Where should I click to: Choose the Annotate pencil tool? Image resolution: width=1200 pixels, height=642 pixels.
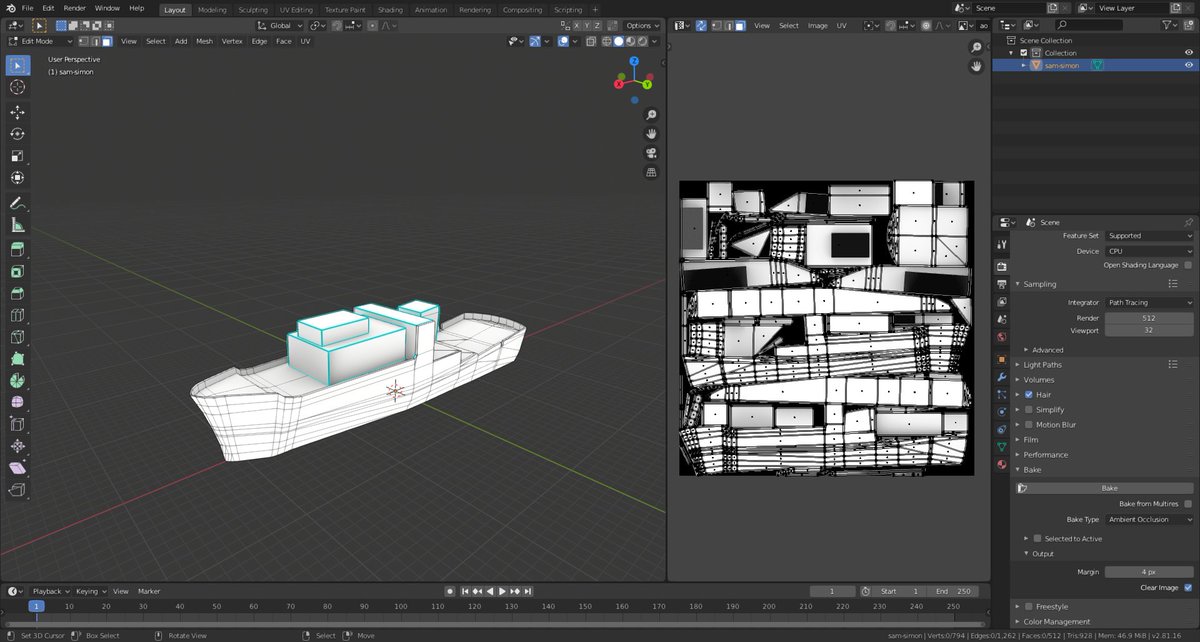pyautogui.click(x=17, y=203)
